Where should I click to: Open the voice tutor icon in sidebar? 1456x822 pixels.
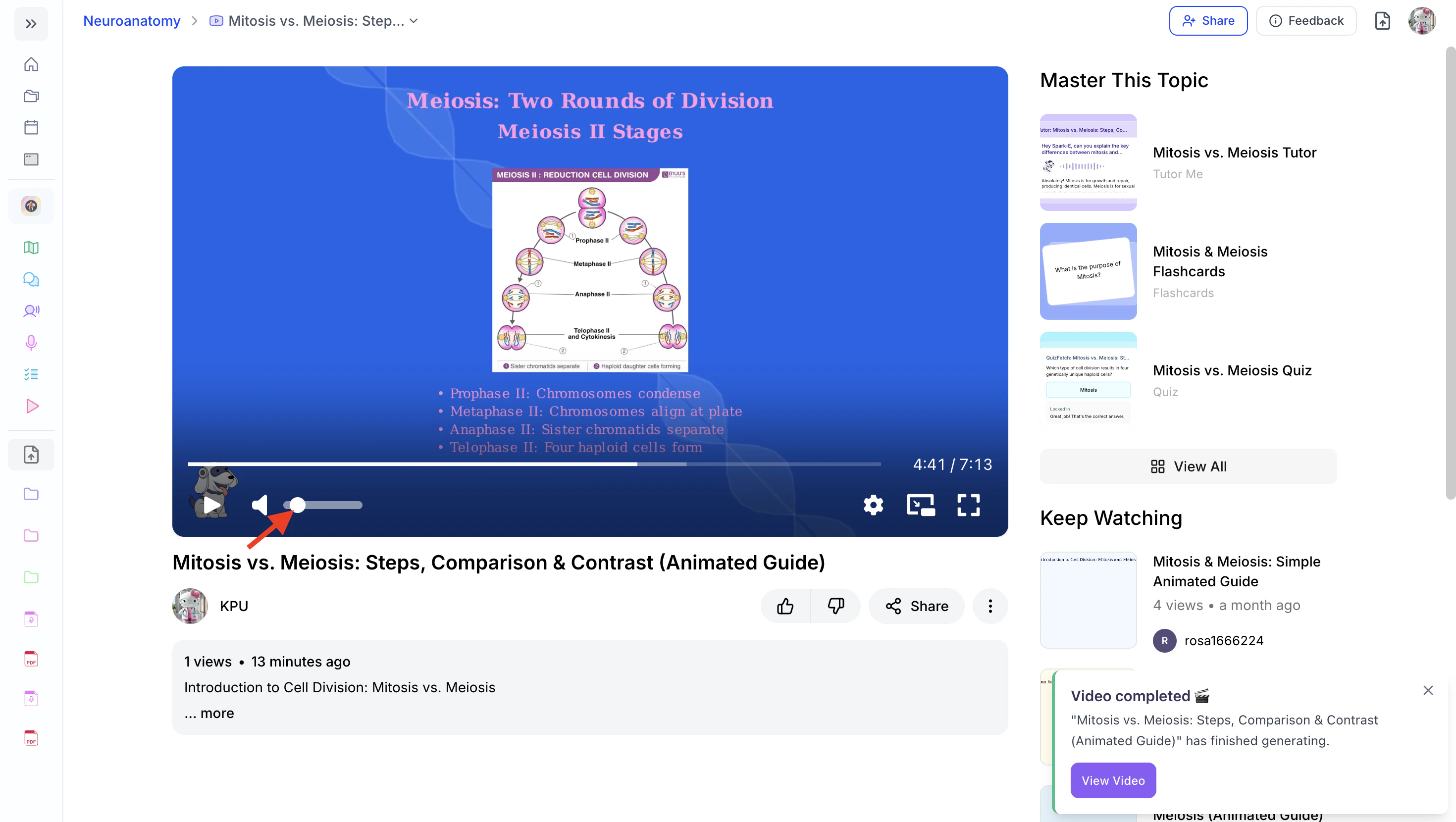coord(31,310)
